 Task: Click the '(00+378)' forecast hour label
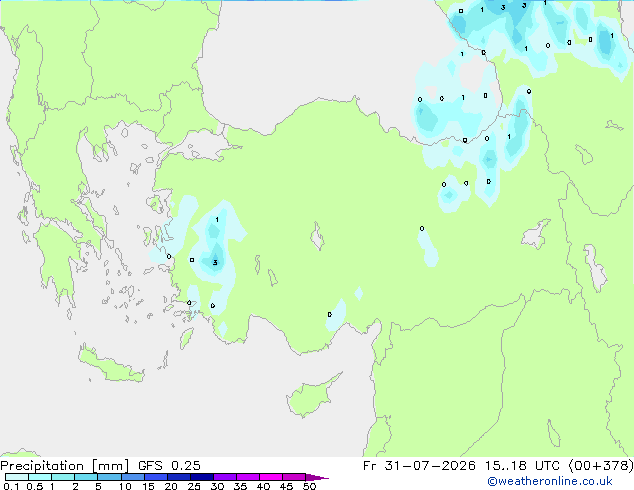pyautogui.click(x=601, y=466)
